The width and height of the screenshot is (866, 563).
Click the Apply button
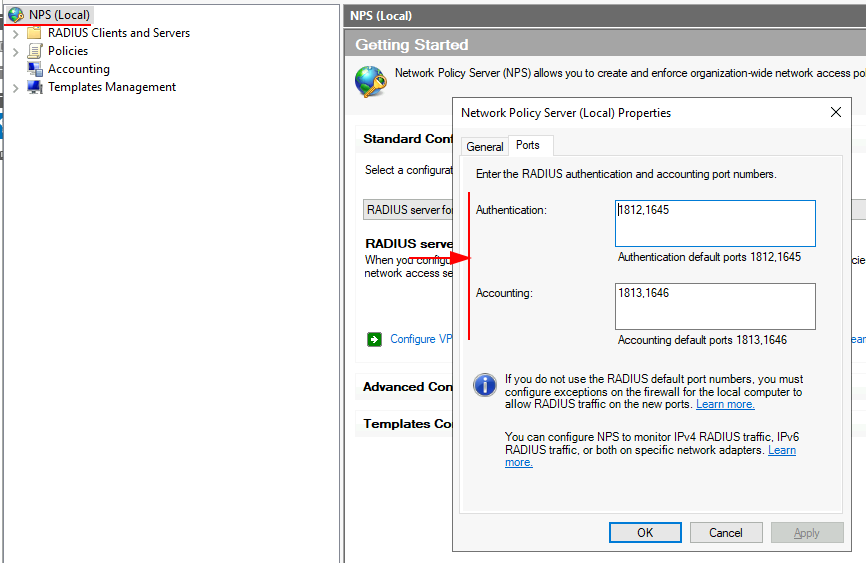(x=807, y=533)
